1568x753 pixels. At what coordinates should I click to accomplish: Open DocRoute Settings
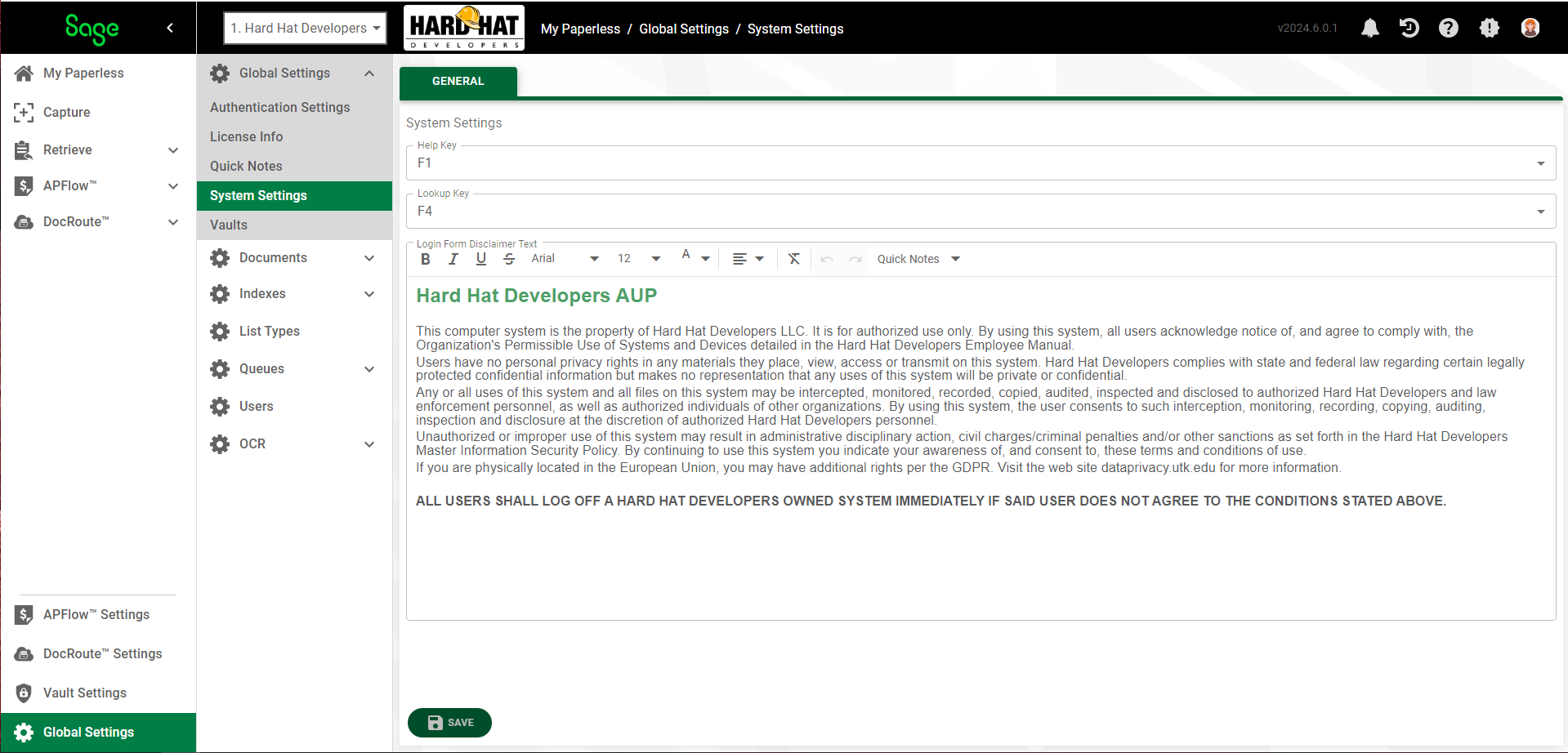coord(98,653)
